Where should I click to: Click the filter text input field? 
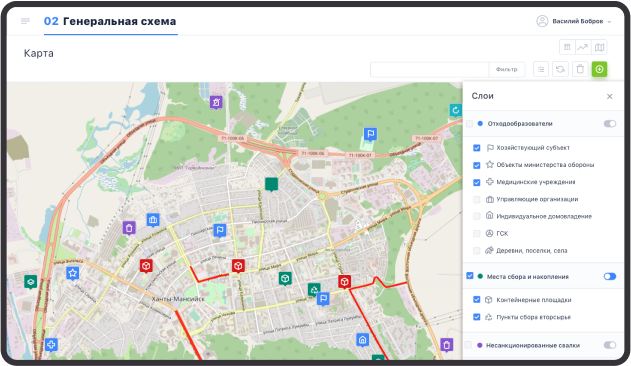click(x=429, y=69)
